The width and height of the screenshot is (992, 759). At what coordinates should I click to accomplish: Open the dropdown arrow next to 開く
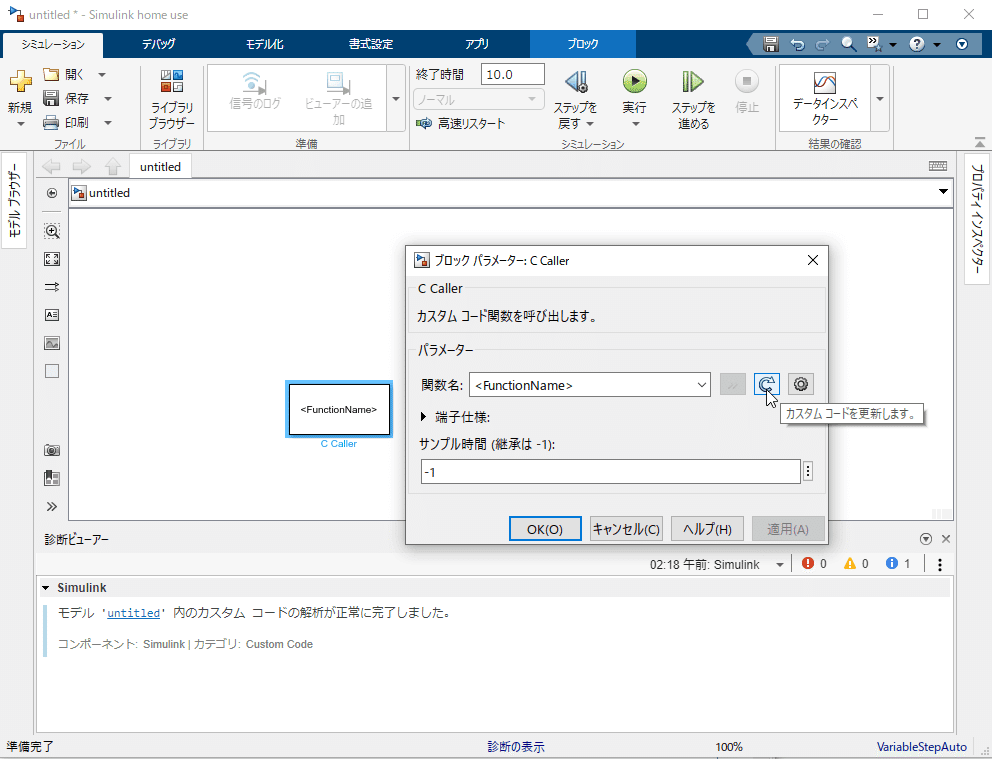(x=102, y=75)
